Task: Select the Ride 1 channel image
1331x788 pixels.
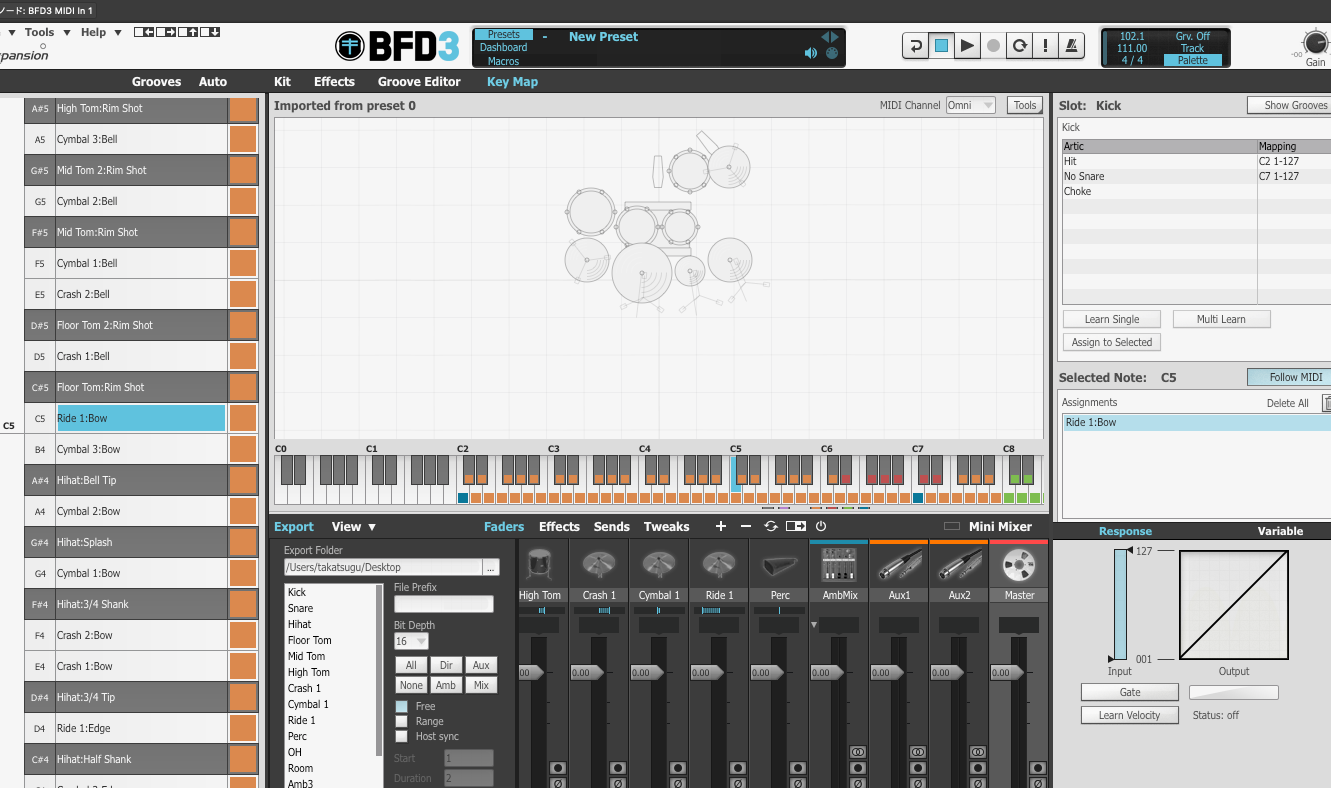Action: point(719,566)
